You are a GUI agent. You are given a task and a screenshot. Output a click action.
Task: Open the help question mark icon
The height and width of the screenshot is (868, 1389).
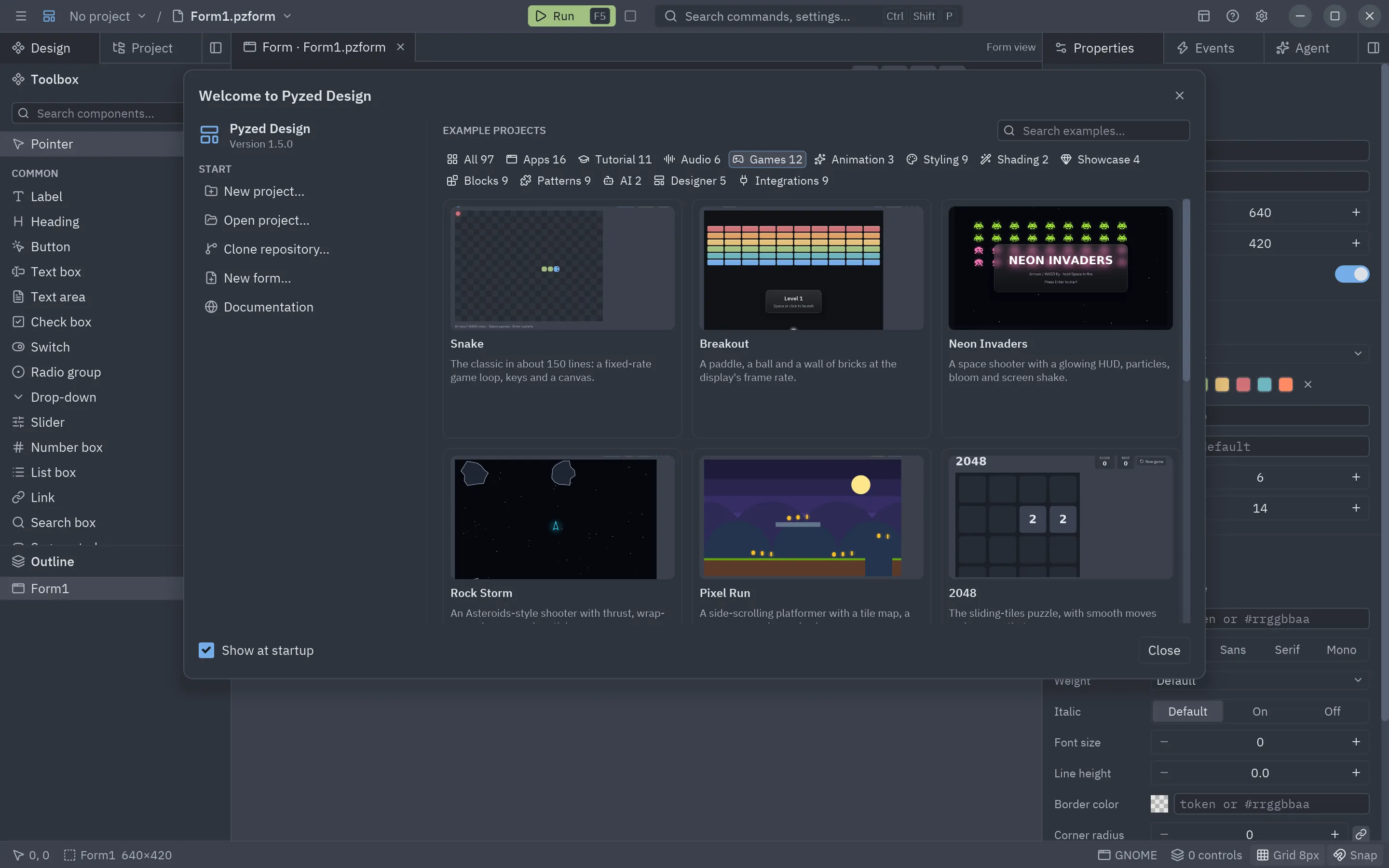point(1232,16)
